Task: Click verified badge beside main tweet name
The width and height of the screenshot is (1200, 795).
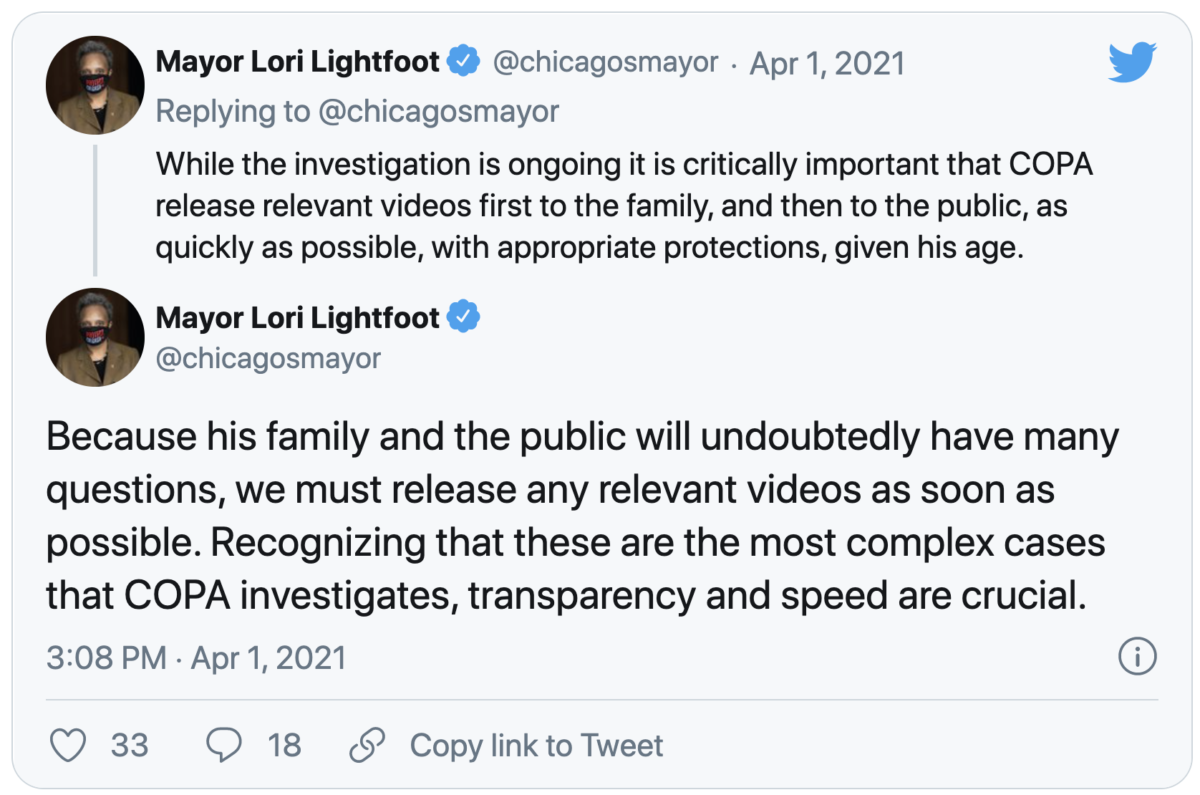Action: click(x=462, y=318)
